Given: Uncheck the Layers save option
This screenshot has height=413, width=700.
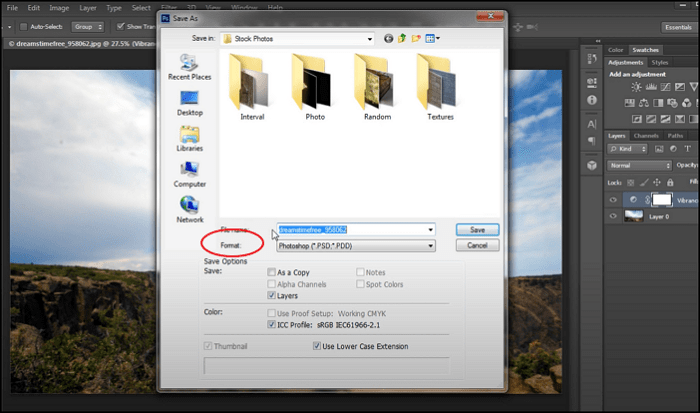Looking at the screenshot, I should pos(271,295).
